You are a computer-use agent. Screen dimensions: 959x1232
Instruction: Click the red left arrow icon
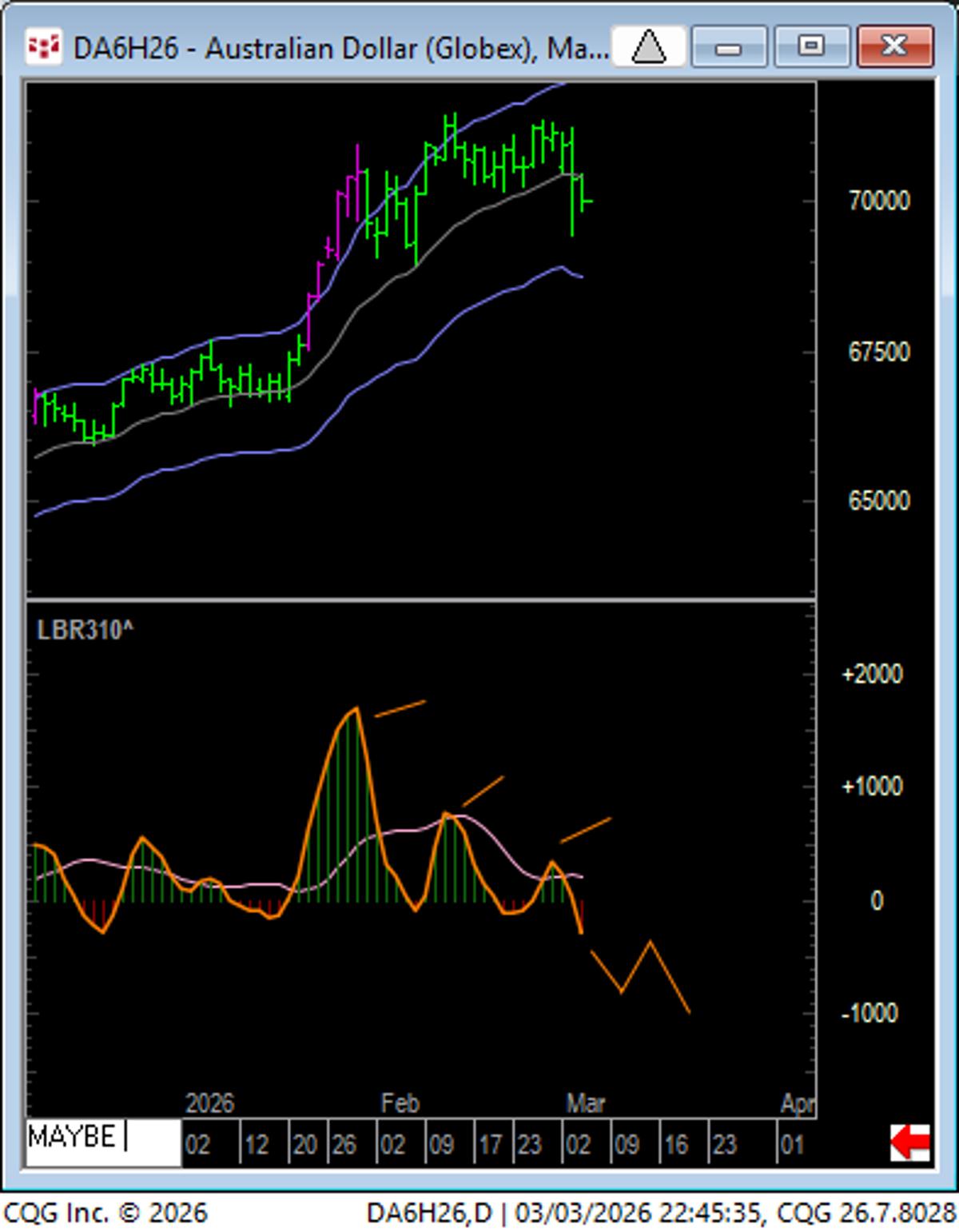[909, 1142]
